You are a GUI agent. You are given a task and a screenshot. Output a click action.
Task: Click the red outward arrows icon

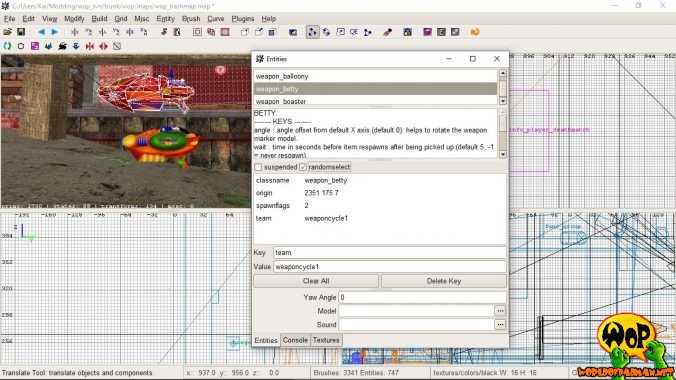click(103, 46)
